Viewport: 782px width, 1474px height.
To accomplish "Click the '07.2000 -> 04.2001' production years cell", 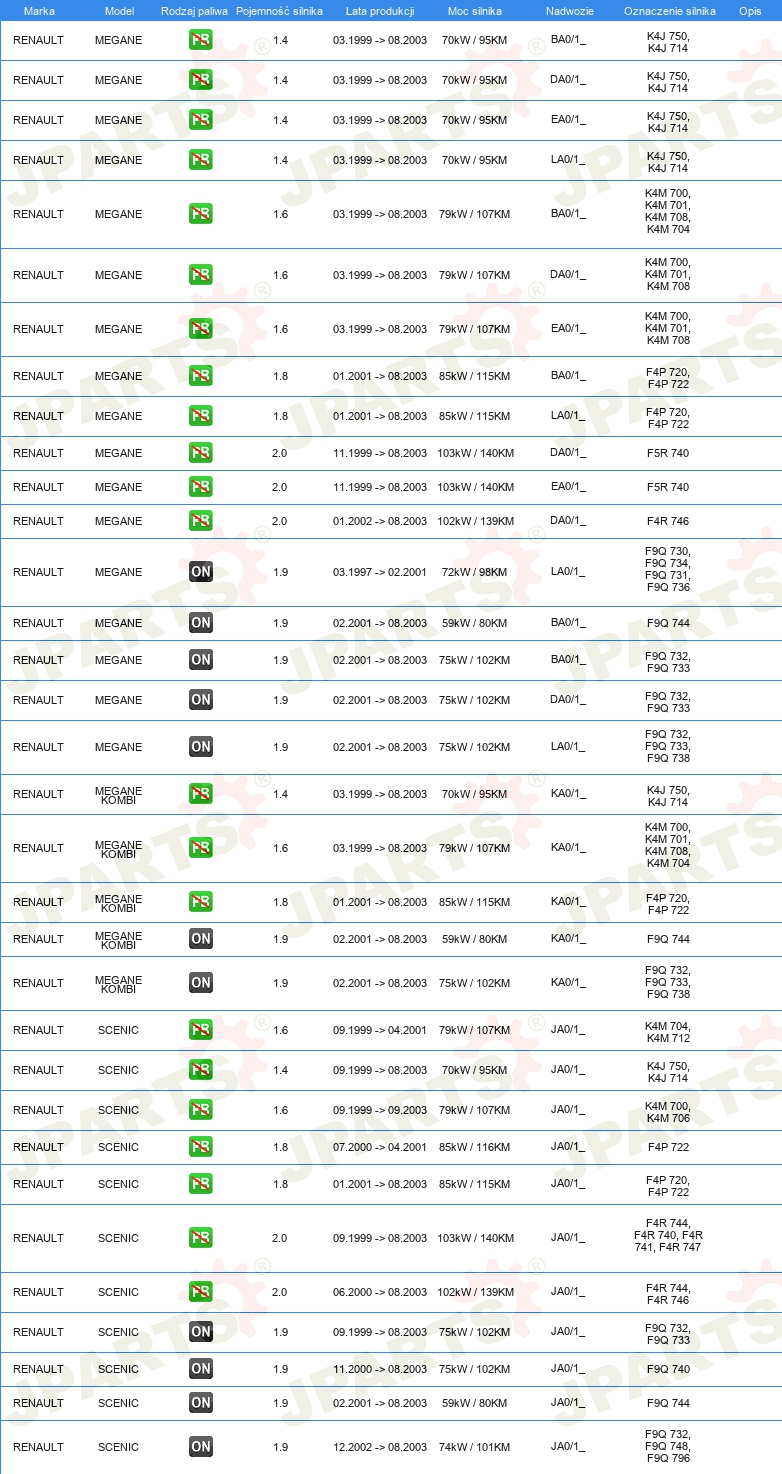I will coord(380,1147).
